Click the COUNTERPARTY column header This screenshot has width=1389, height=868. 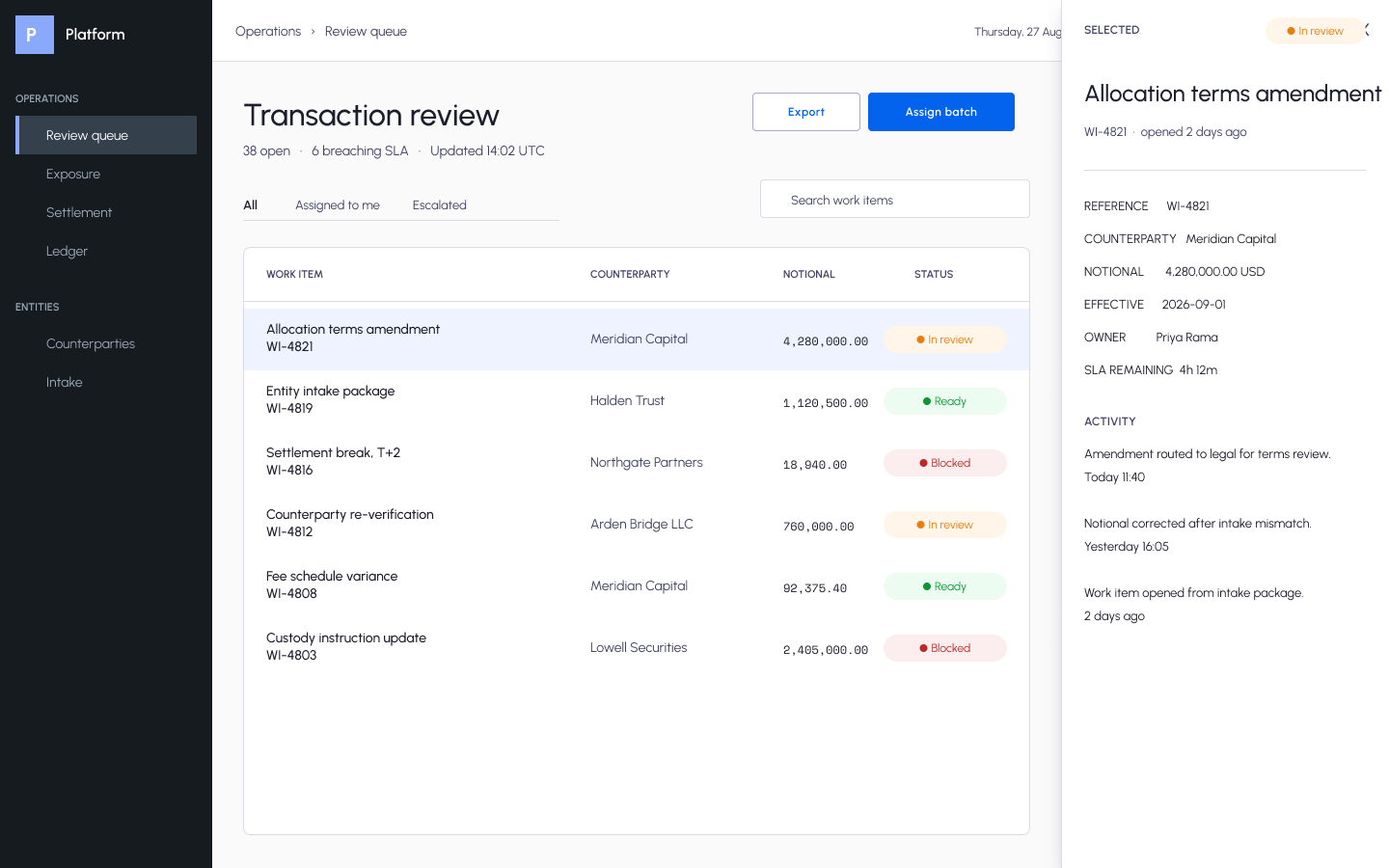pos(630,274)
